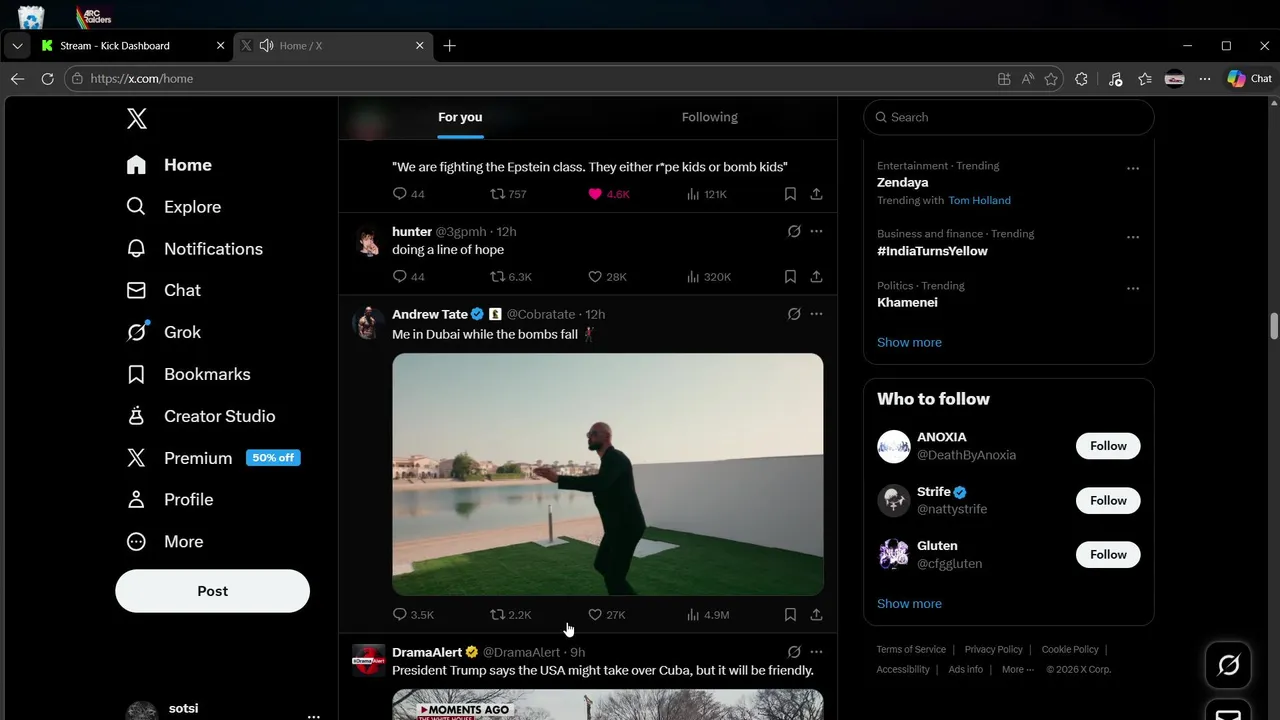1280x720 pixels.
Task: Click the Search input field
Action: click(x=1008, y=117)
